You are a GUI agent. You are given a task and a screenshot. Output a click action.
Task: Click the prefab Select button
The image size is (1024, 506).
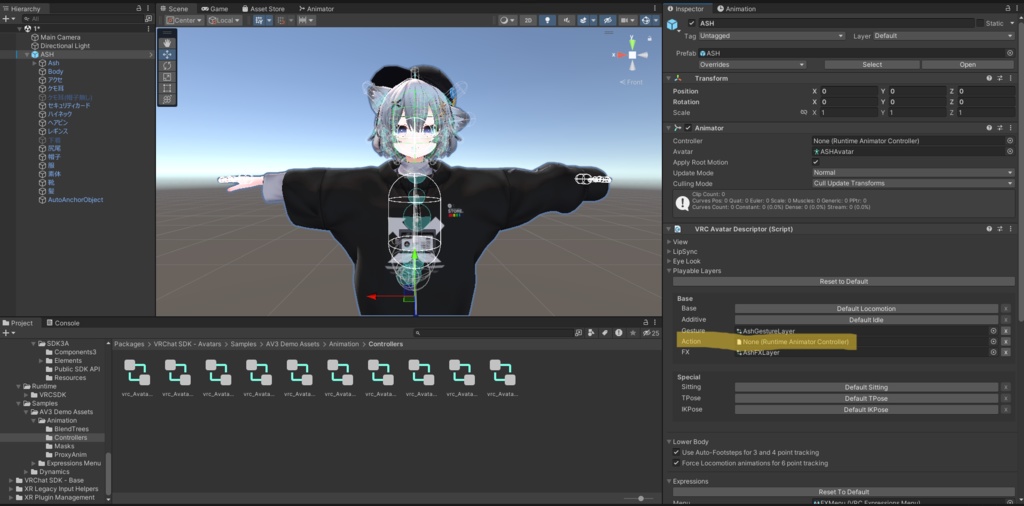872,65
